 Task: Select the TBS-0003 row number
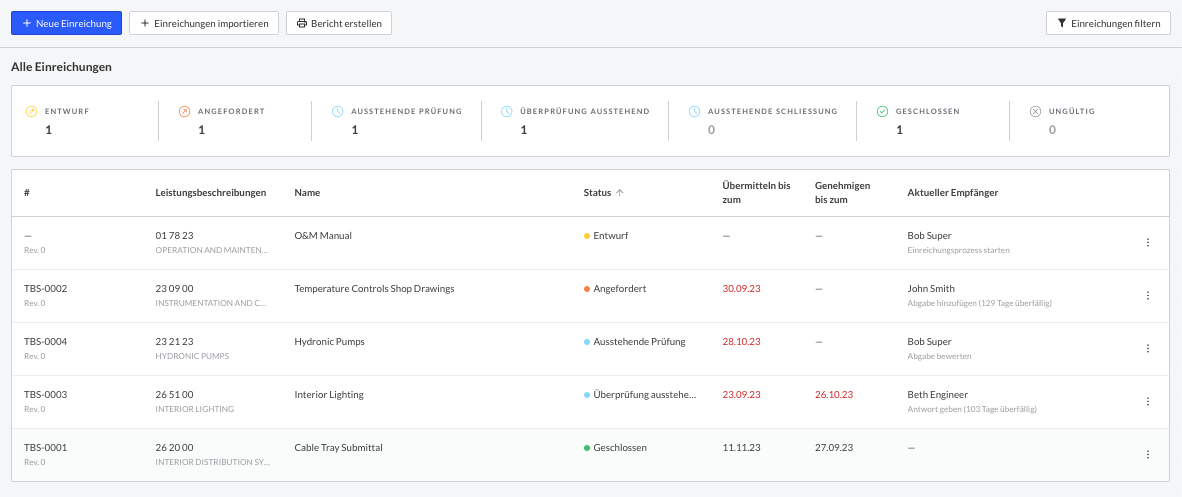pos(45,395)
